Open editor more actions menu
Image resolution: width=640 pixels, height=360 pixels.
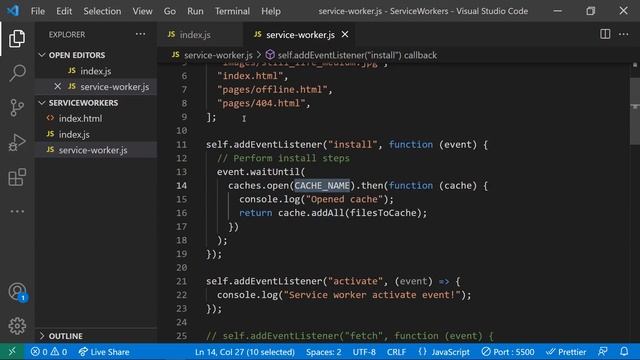624,34
